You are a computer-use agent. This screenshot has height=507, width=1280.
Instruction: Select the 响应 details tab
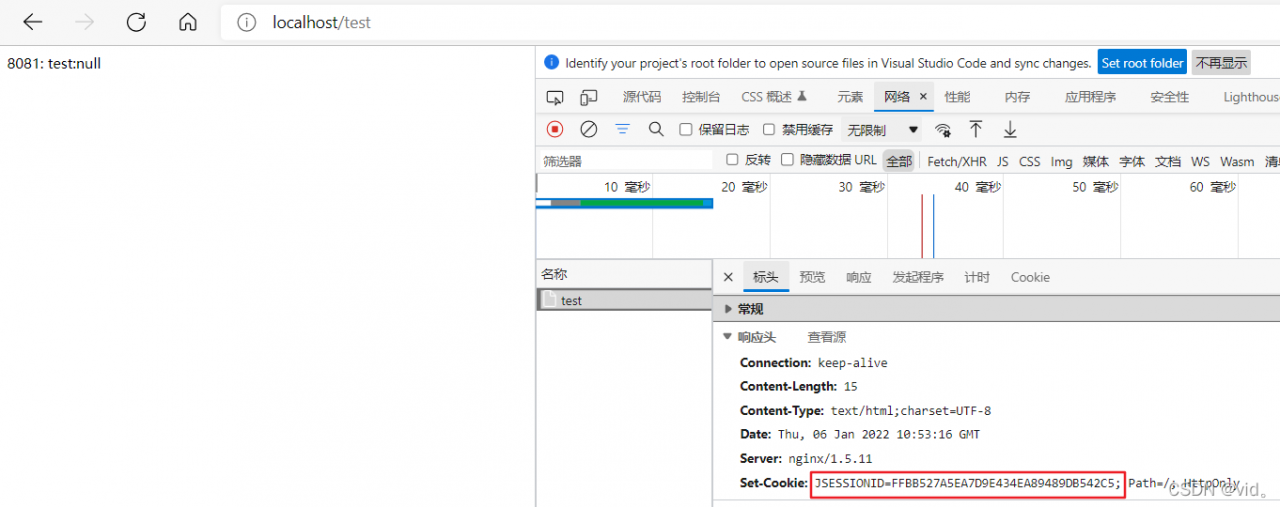(858, 277)
